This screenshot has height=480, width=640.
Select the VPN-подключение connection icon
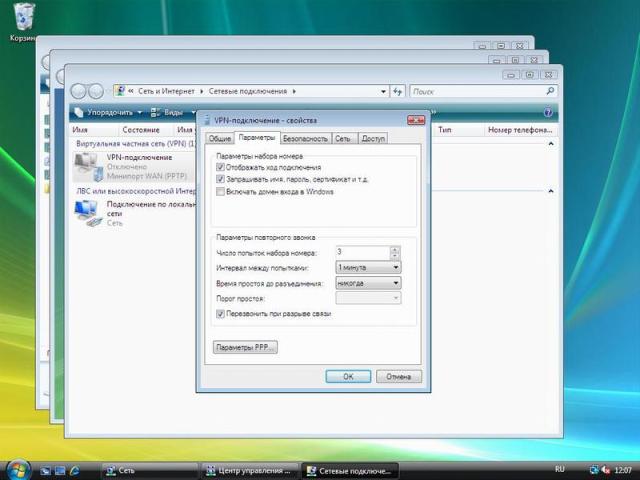click(x=88, y=167)
